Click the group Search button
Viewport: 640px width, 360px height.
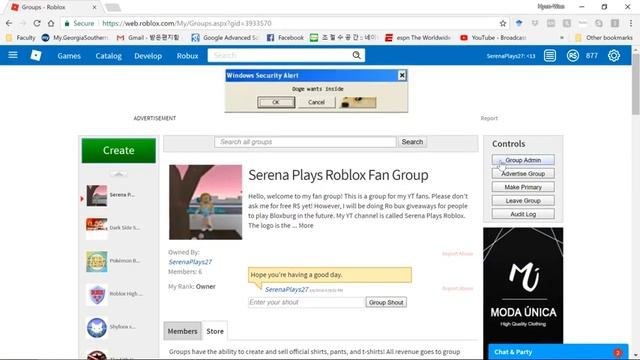[412, 142]
